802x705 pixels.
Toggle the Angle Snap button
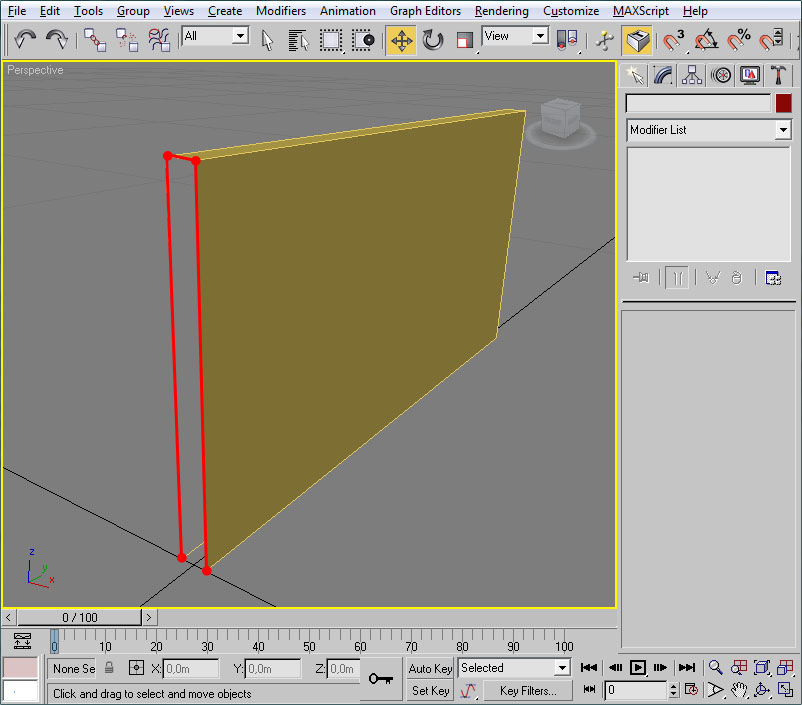coord(706,40)
